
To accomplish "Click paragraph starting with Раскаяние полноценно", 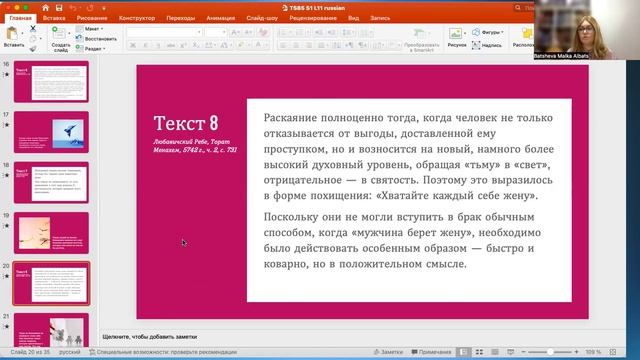I will (x=409, y=157).
